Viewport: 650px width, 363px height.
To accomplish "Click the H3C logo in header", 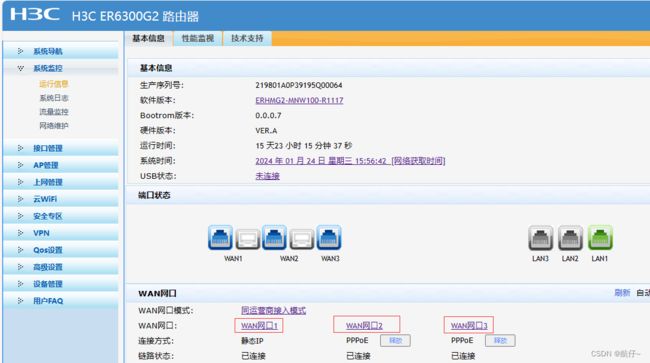I will pyautogui.click(x=35, y=15).
